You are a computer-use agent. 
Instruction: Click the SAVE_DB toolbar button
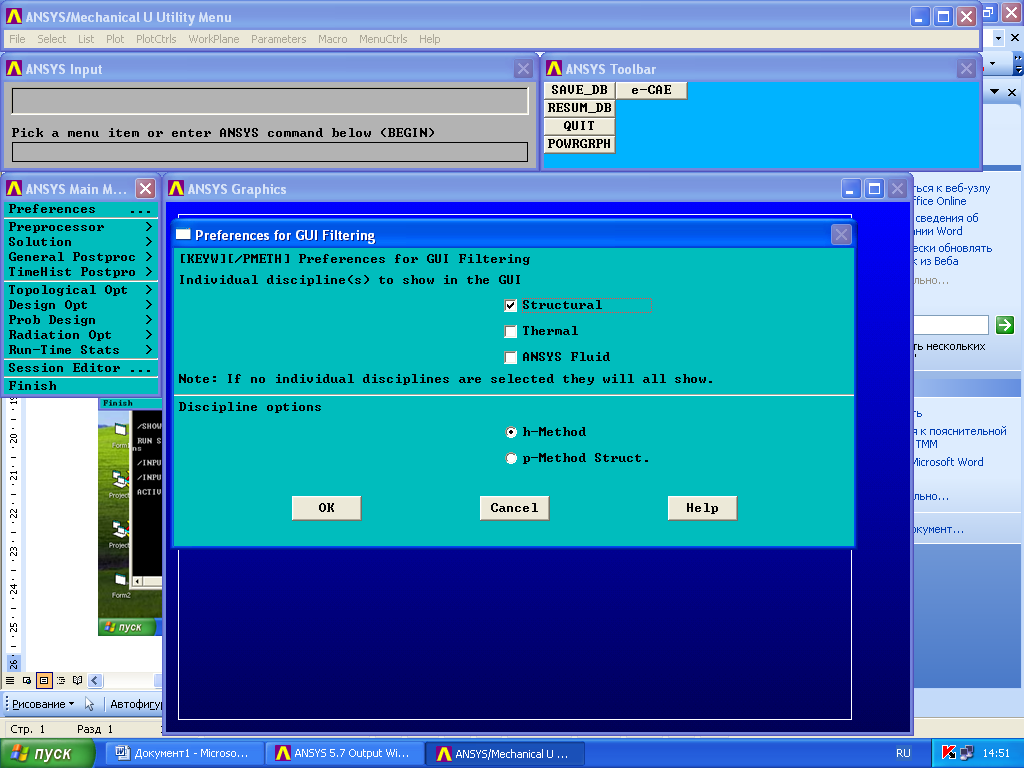pyautogui.click(x=579, y=90)
